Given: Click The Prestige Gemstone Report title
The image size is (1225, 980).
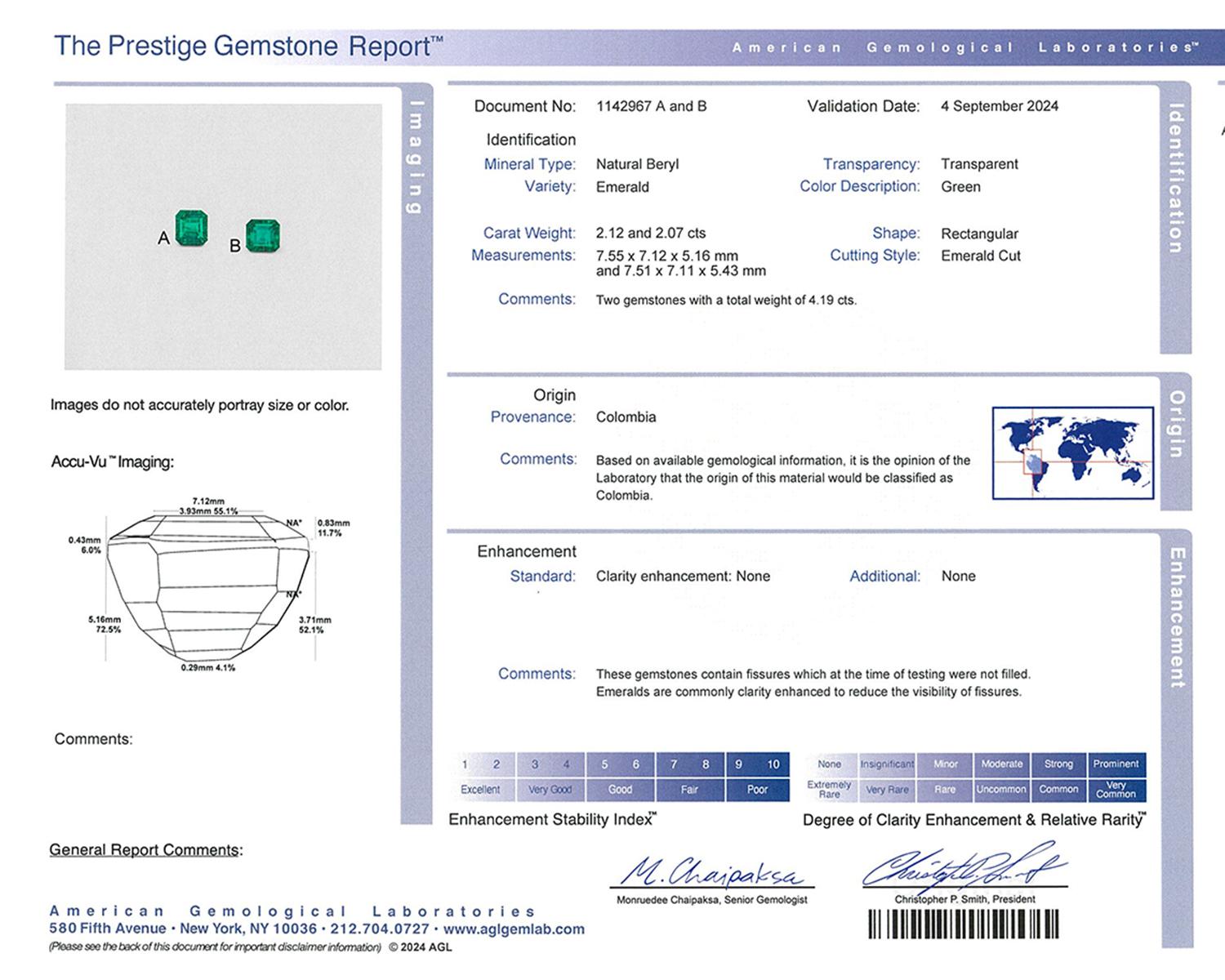Looking at the screenshot, I should tap(248, 46).
